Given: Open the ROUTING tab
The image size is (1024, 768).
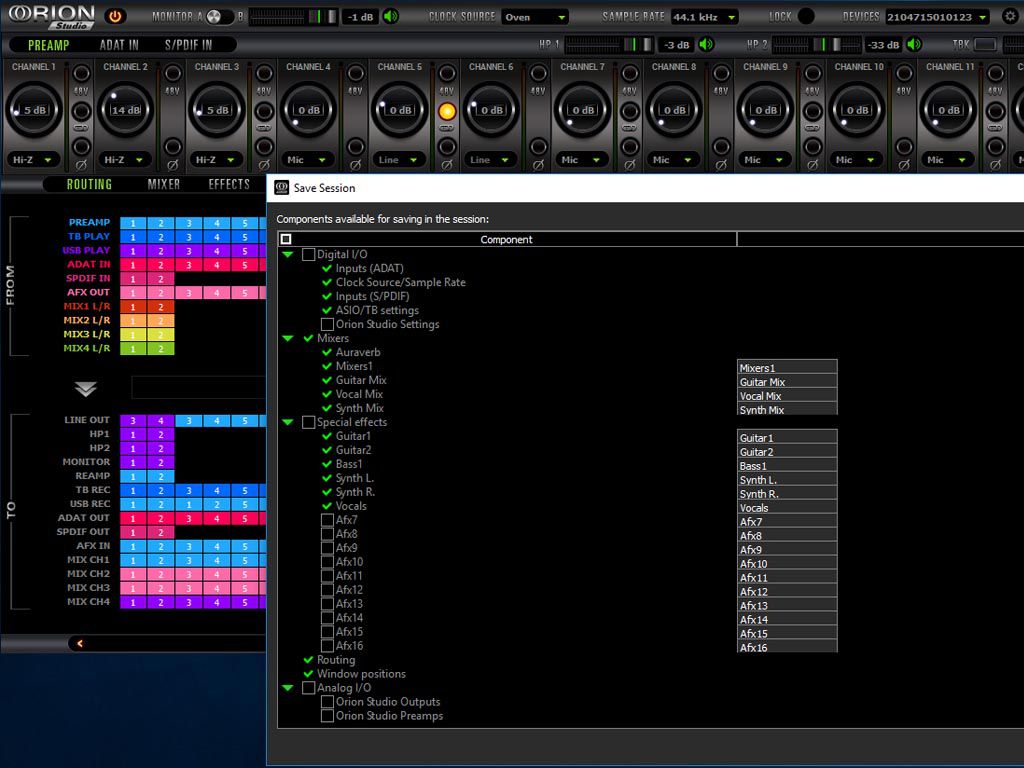Looking at the screenshot, I should tap(89, 185).
